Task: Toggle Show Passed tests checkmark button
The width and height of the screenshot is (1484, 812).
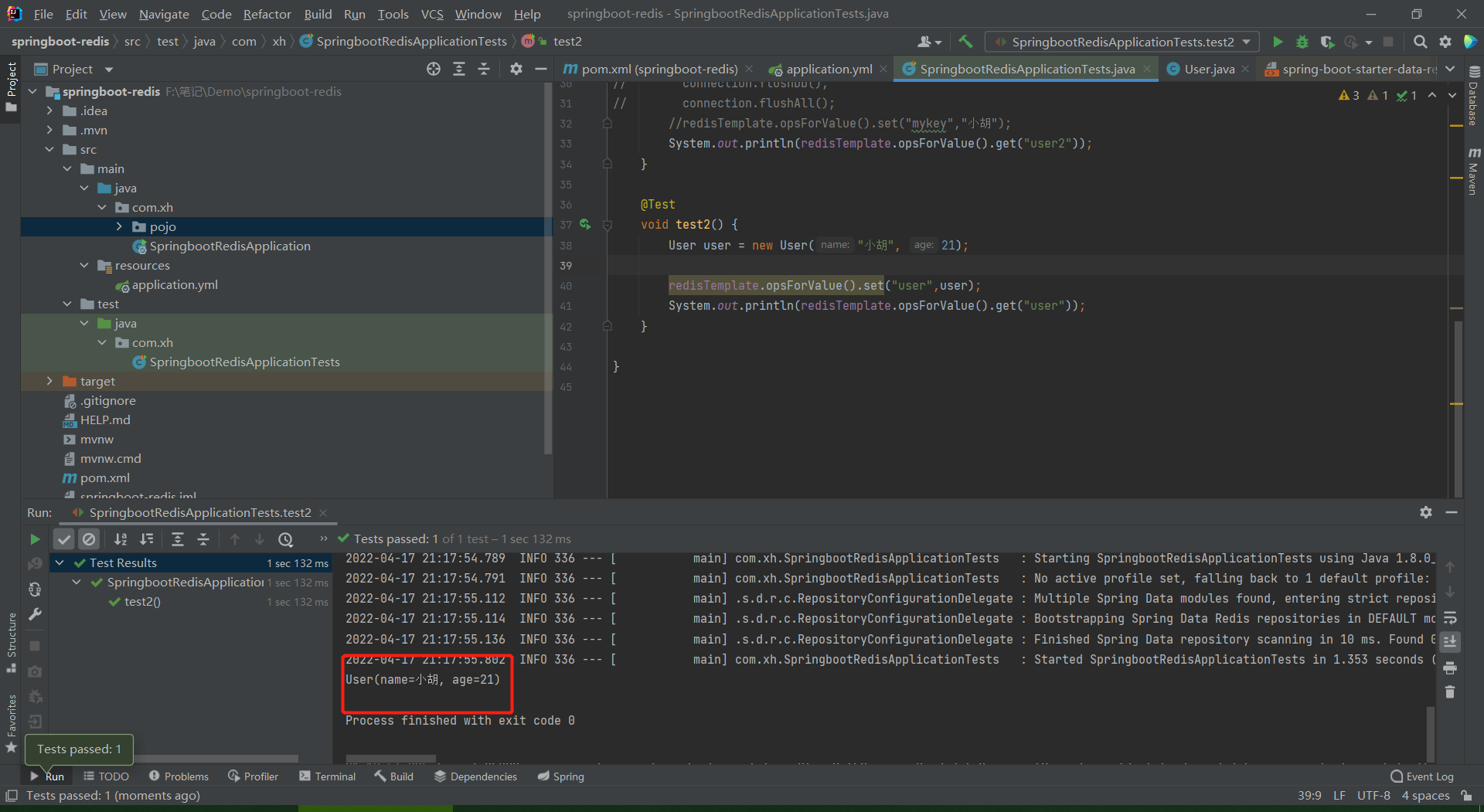Action: tap(64, 539)
